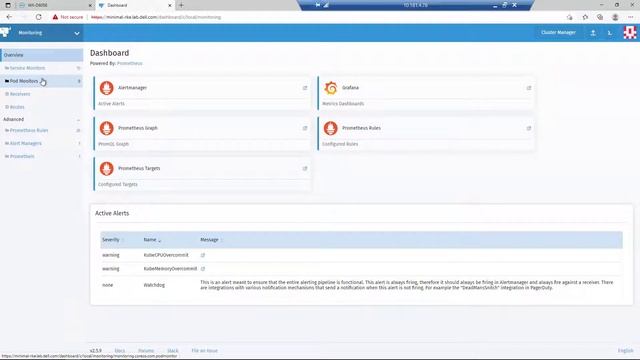Open Pod Monitors in sidebar
The image size is (640, 360).
click(42, 81)
